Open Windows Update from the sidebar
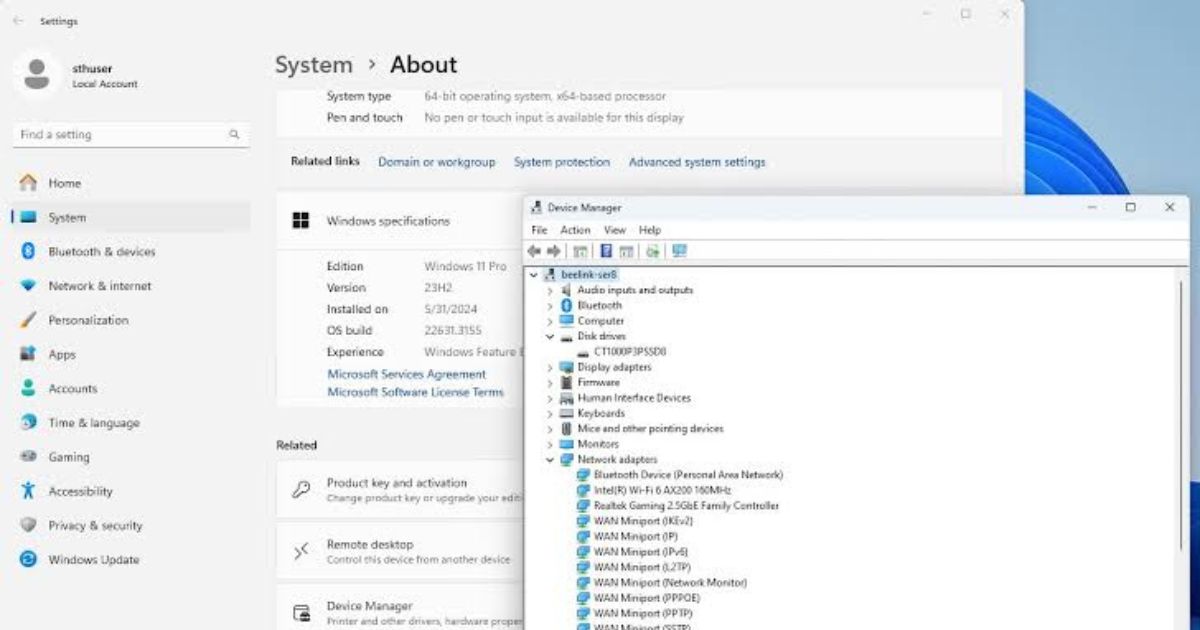Viewport: 1200px width, 630px height. tap(93, 560)
